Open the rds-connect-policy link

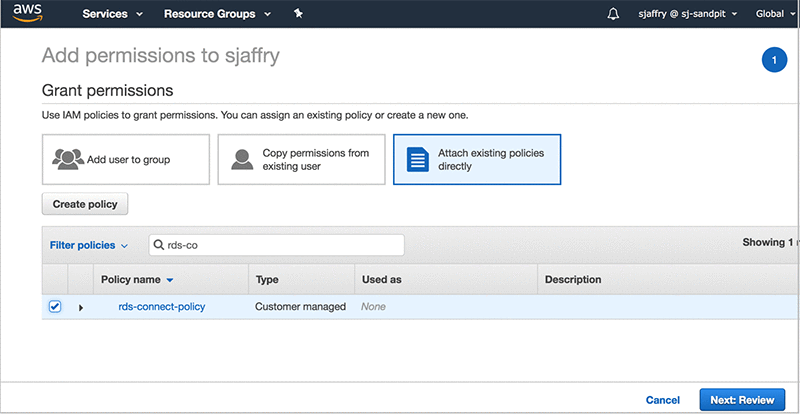tap(161, 307)
